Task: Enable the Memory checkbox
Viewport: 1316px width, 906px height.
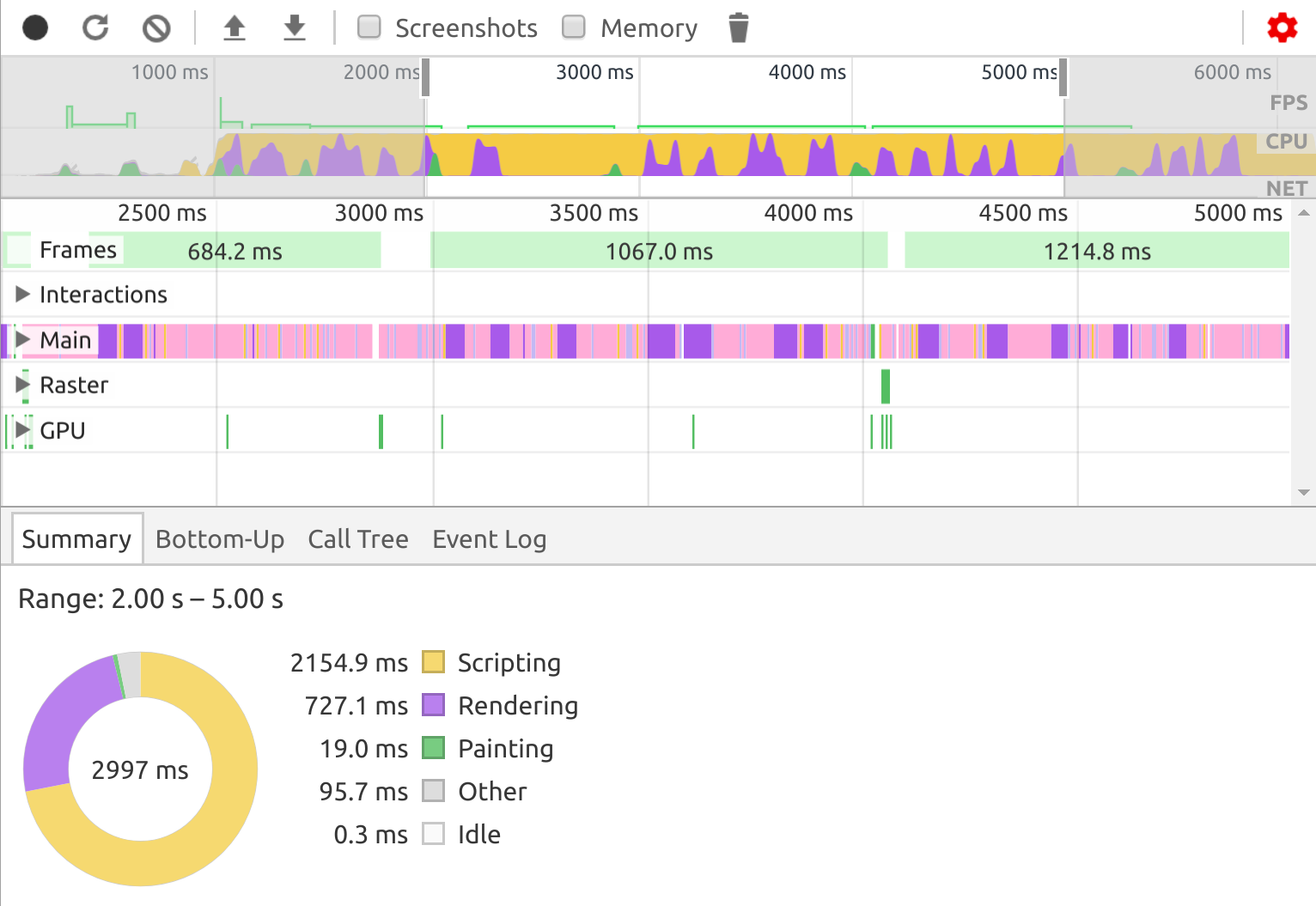Action: click(574, 27)
